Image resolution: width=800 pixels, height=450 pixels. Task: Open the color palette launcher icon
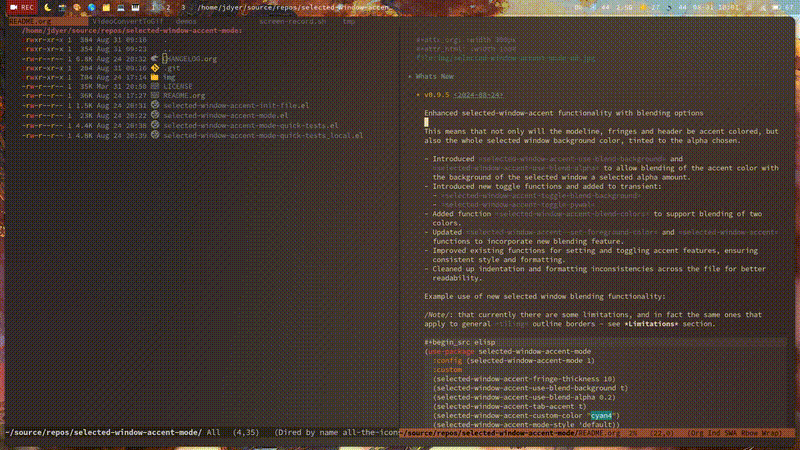pos(77,7)
